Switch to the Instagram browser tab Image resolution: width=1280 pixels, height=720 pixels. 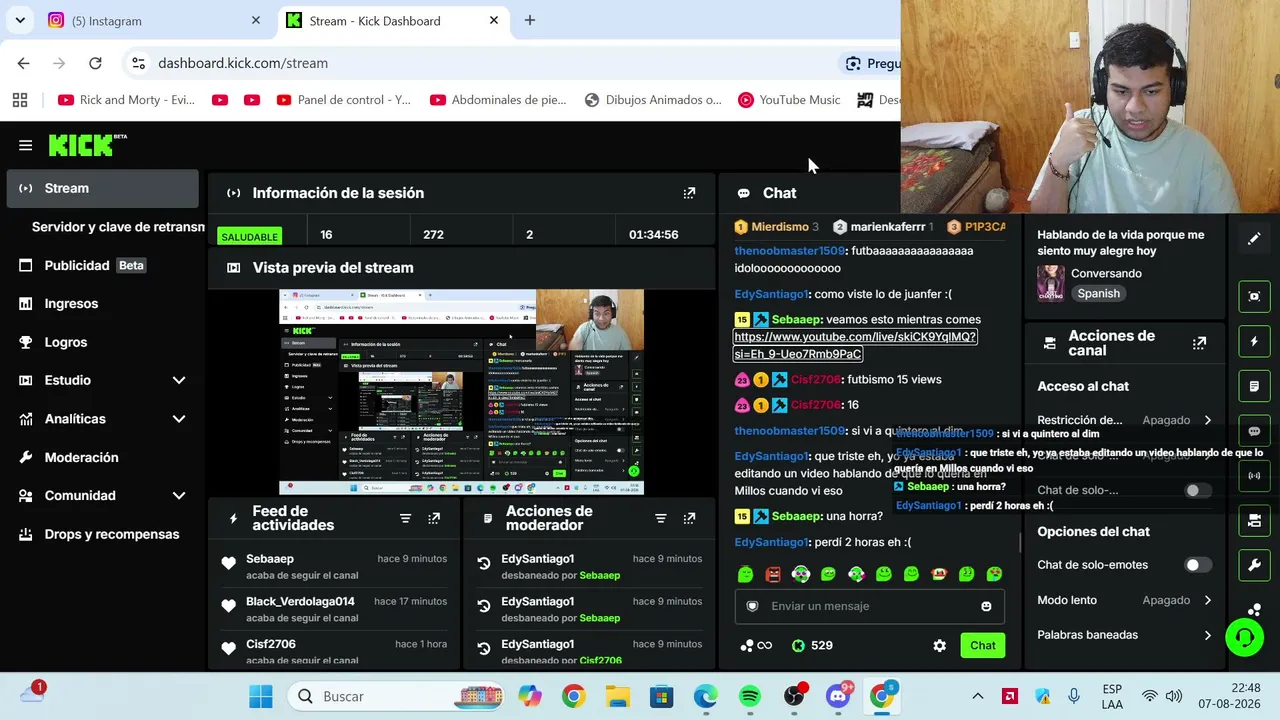(155, 21)
